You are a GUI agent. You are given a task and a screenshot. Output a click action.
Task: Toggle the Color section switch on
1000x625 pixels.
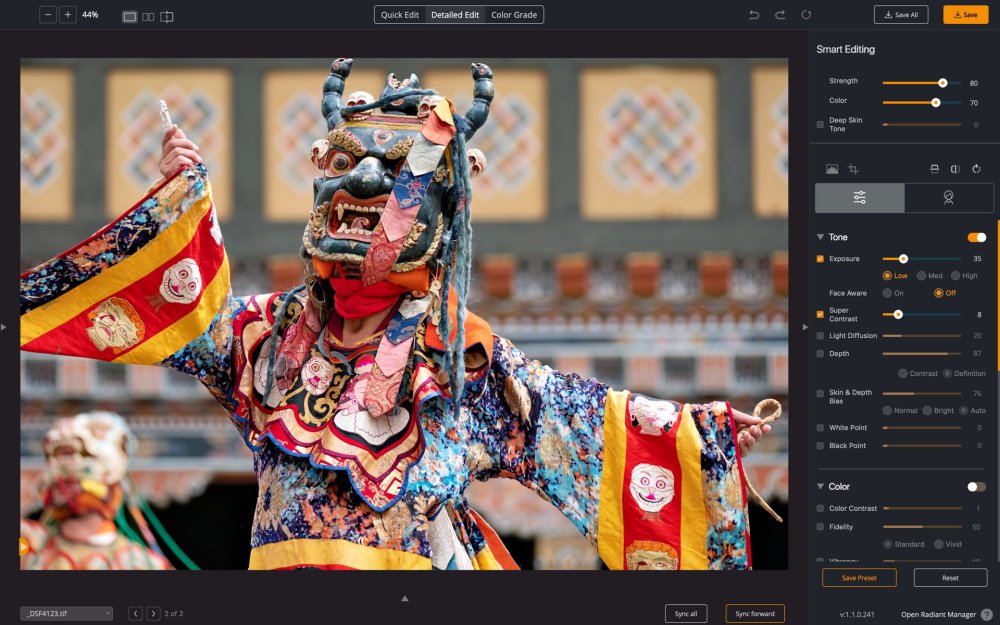[x=976, y=487]
